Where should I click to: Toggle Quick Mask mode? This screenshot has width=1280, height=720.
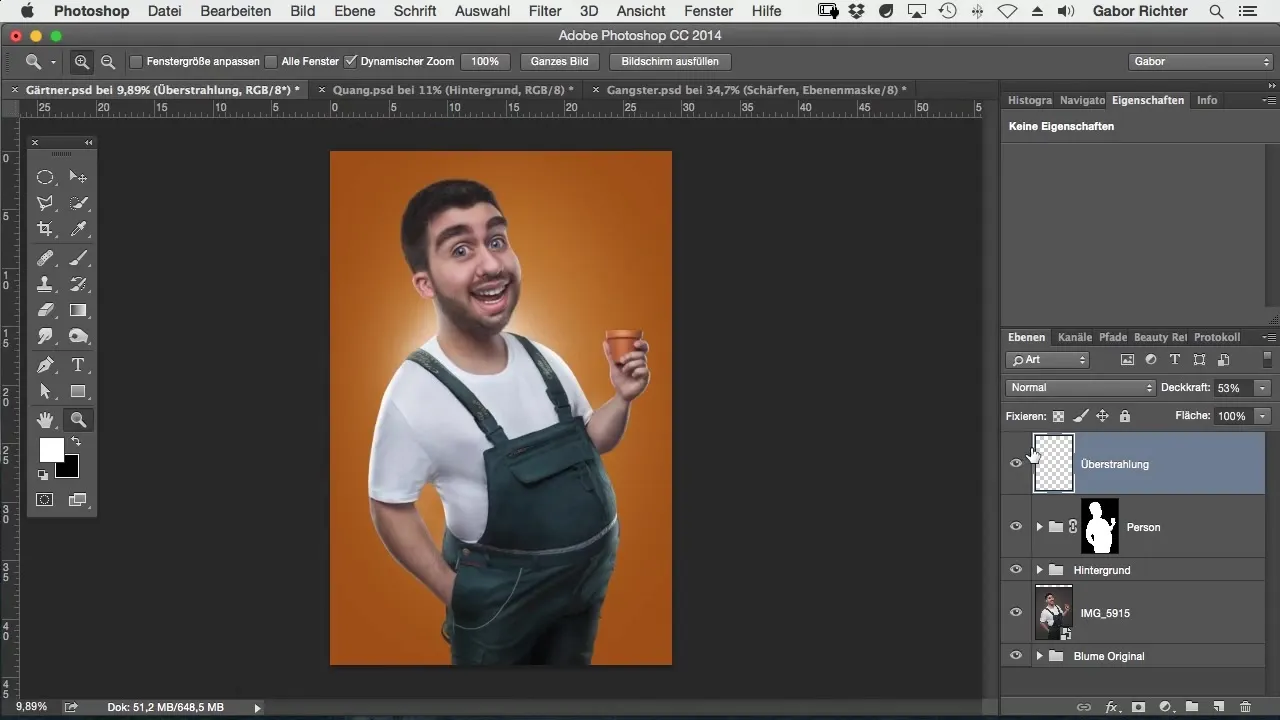coord(45,499)
